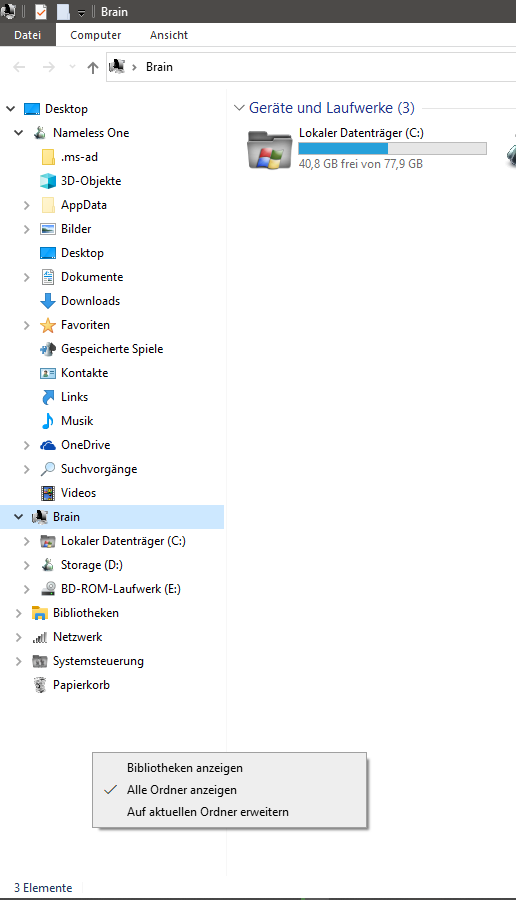This screenshot has height=900, width=516.
Task: Click the .ms-ad folder icon
Action: (x=48, y=157)
